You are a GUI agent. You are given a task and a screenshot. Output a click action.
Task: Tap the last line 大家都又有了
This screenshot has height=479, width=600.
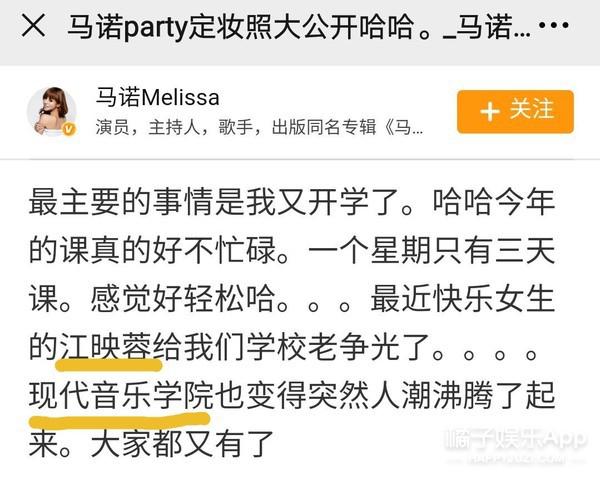pos(182,444)
